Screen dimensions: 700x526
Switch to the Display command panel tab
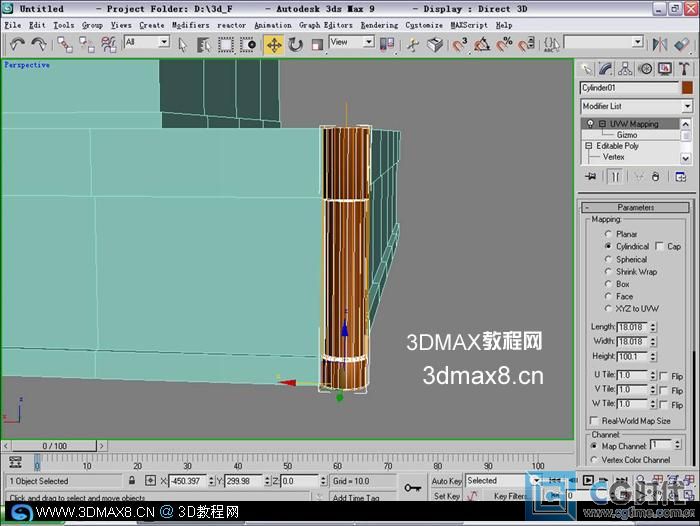click(x=665, y=69)
